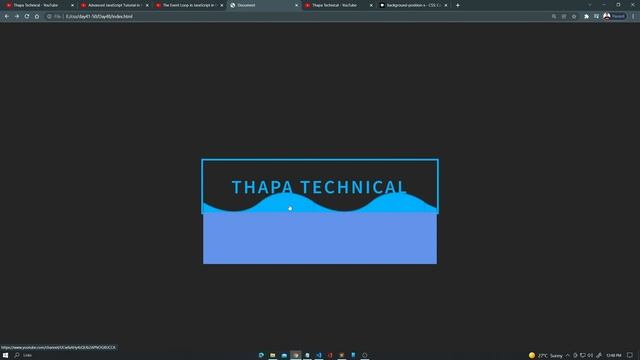The width and height of the screenshot is (640, 360).
Task: Open the Paused profile button
Action: 615,16
